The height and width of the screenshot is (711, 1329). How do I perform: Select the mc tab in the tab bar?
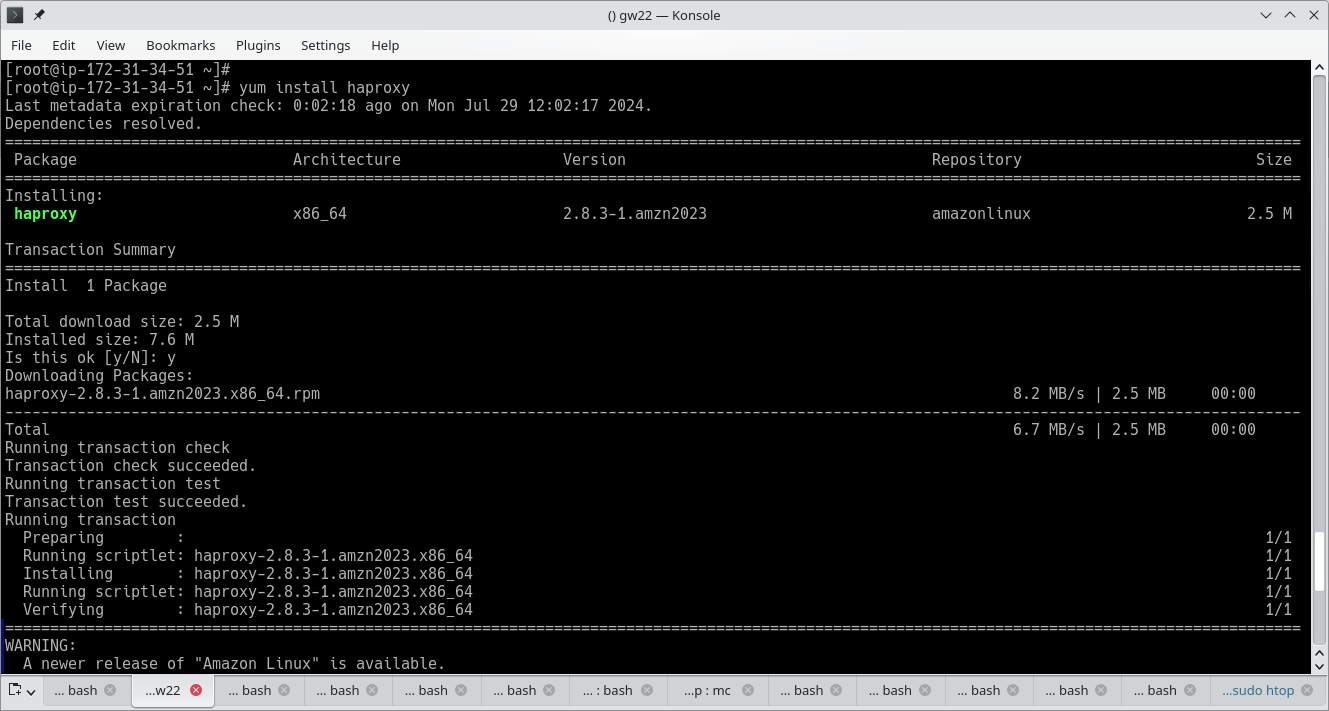click(705, 690)
